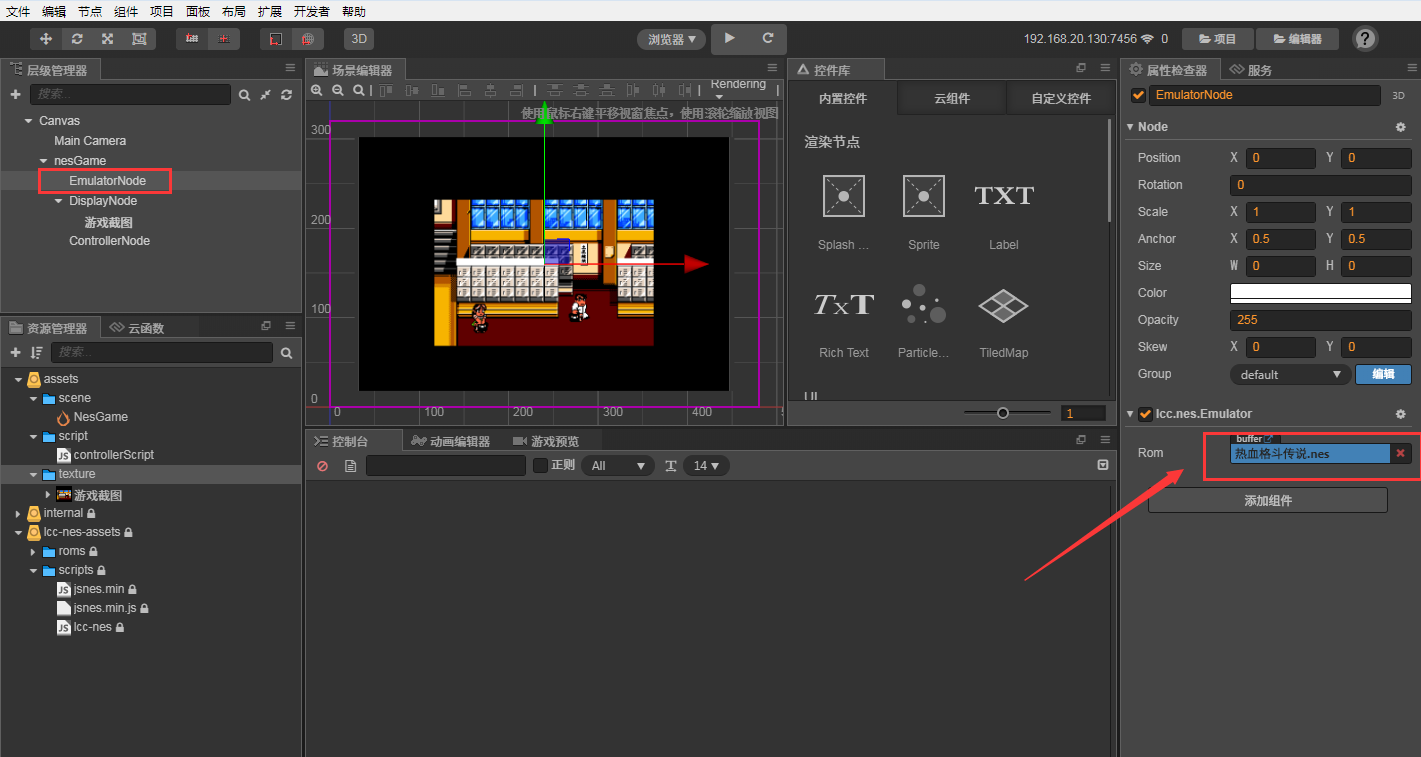
Task: Pop out the widget library panel
Action: (1080, 68)
